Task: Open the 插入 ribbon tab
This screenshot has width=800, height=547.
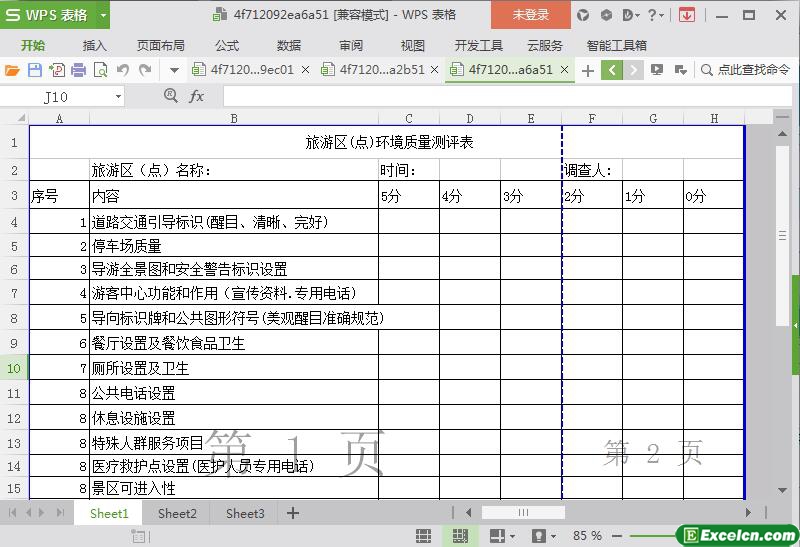Action: pyautogui.click(x=94, y=45)
